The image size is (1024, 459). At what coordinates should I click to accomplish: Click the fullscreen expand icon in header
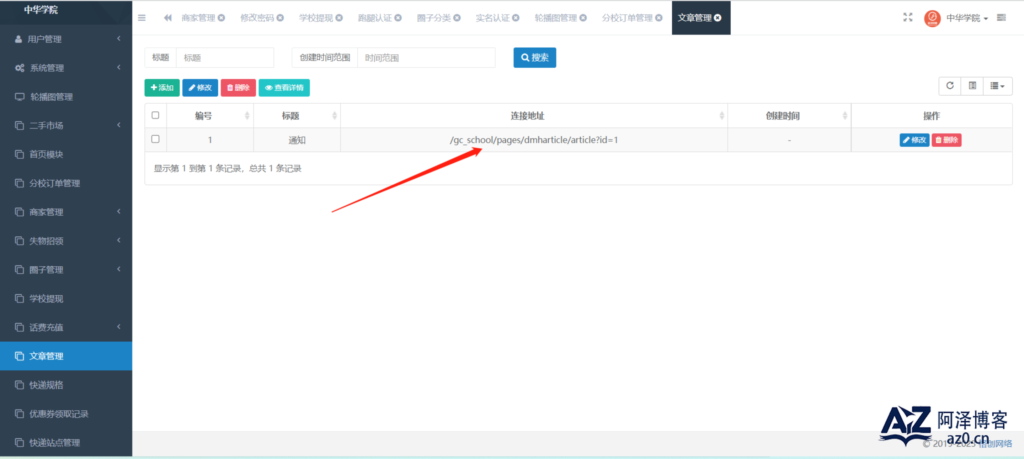(907, 18)
